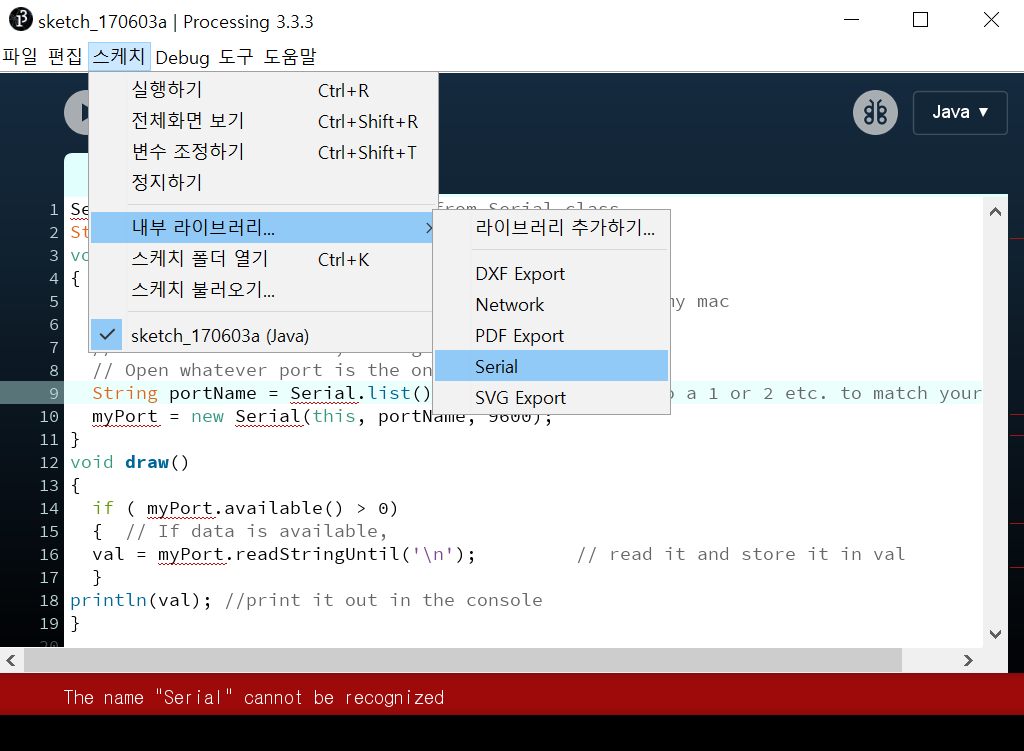Open the Debug menu

[182, 57]
